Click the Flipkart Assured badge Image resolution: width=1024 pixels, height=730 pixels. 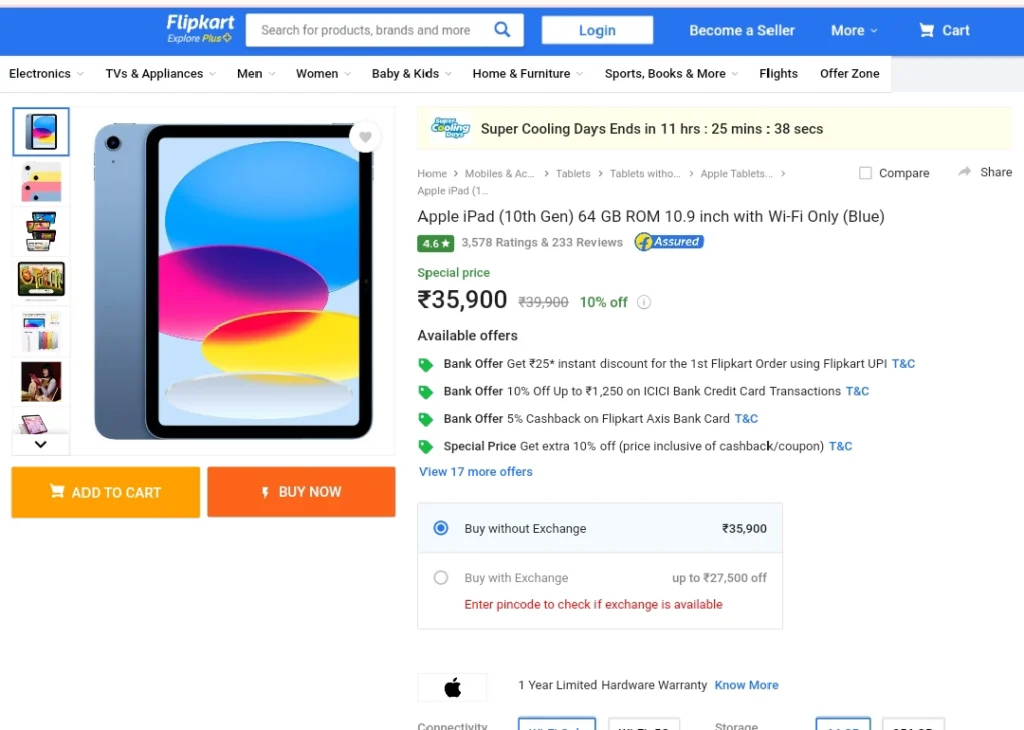coord(669,242)
